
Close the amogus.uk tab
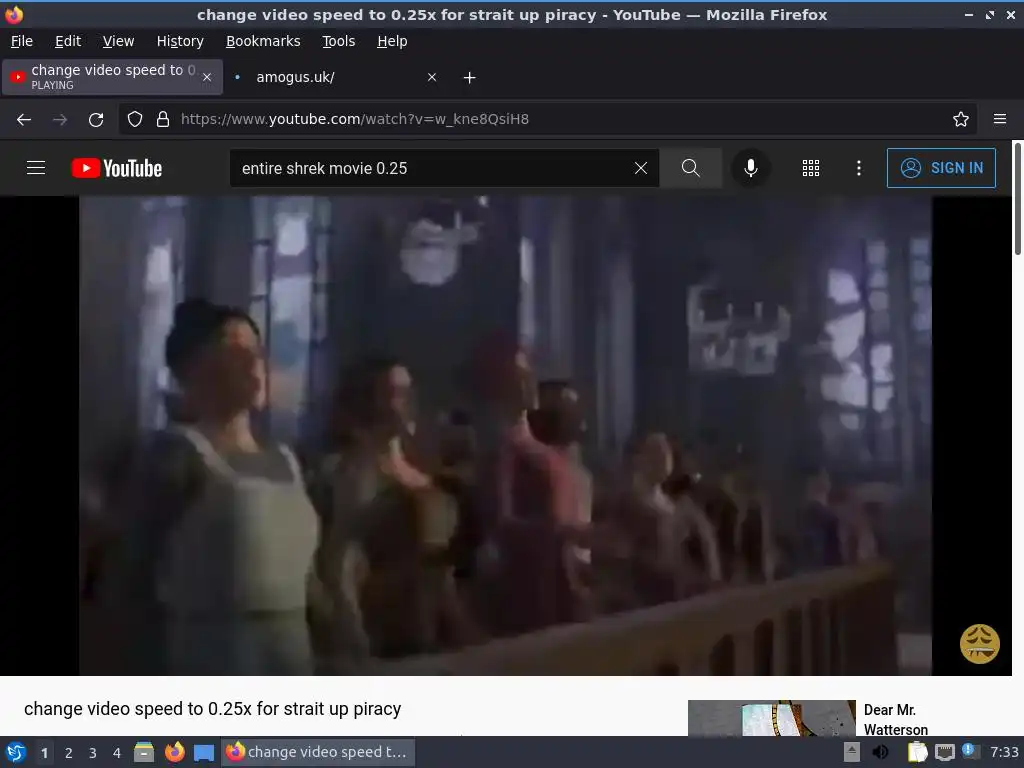(x=432, y=77)
